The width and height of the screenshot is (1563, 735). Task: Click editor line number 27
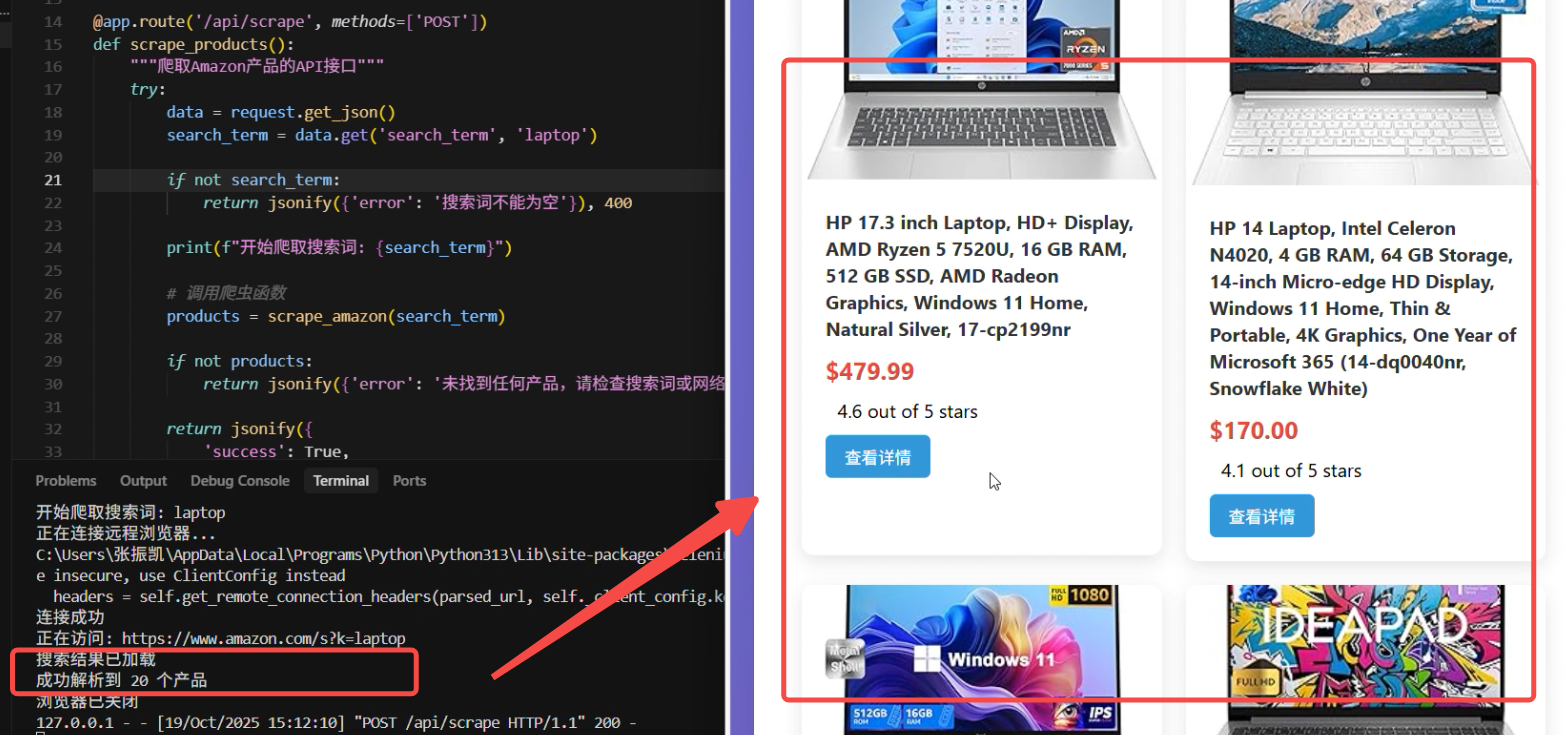tap(53, 316)
